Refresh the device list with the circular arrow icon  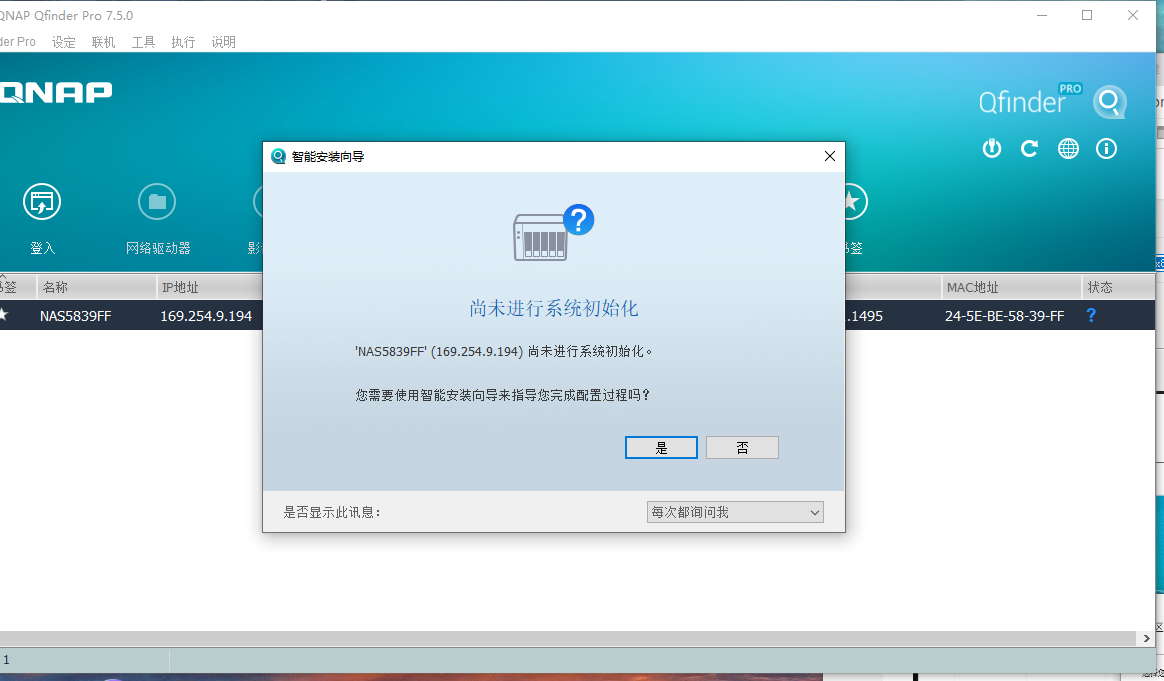pyautogui.click(x=1030, y=149)
